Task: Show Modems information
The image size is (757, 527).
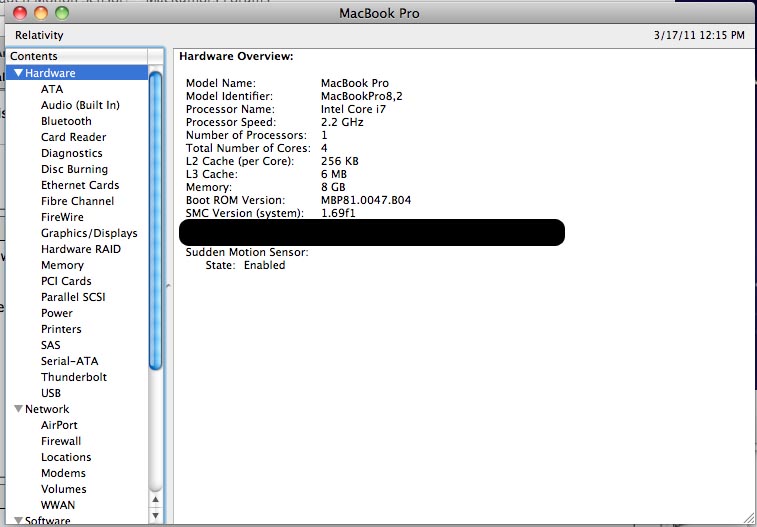Action: (63, 473)
